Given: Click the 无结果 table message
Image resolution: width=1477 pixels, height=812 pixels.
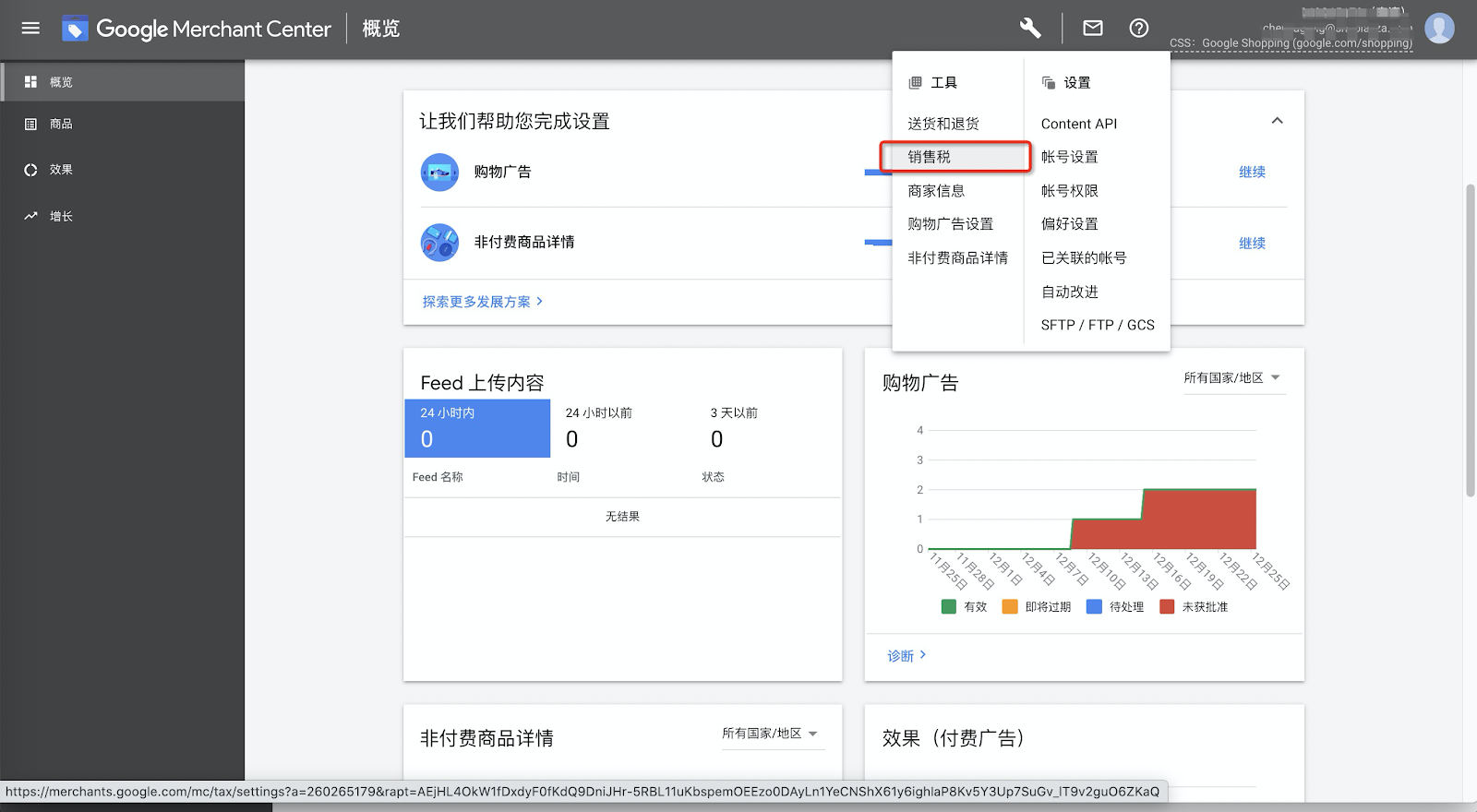Looking at the screenshot, I should (x=622, y=517).
